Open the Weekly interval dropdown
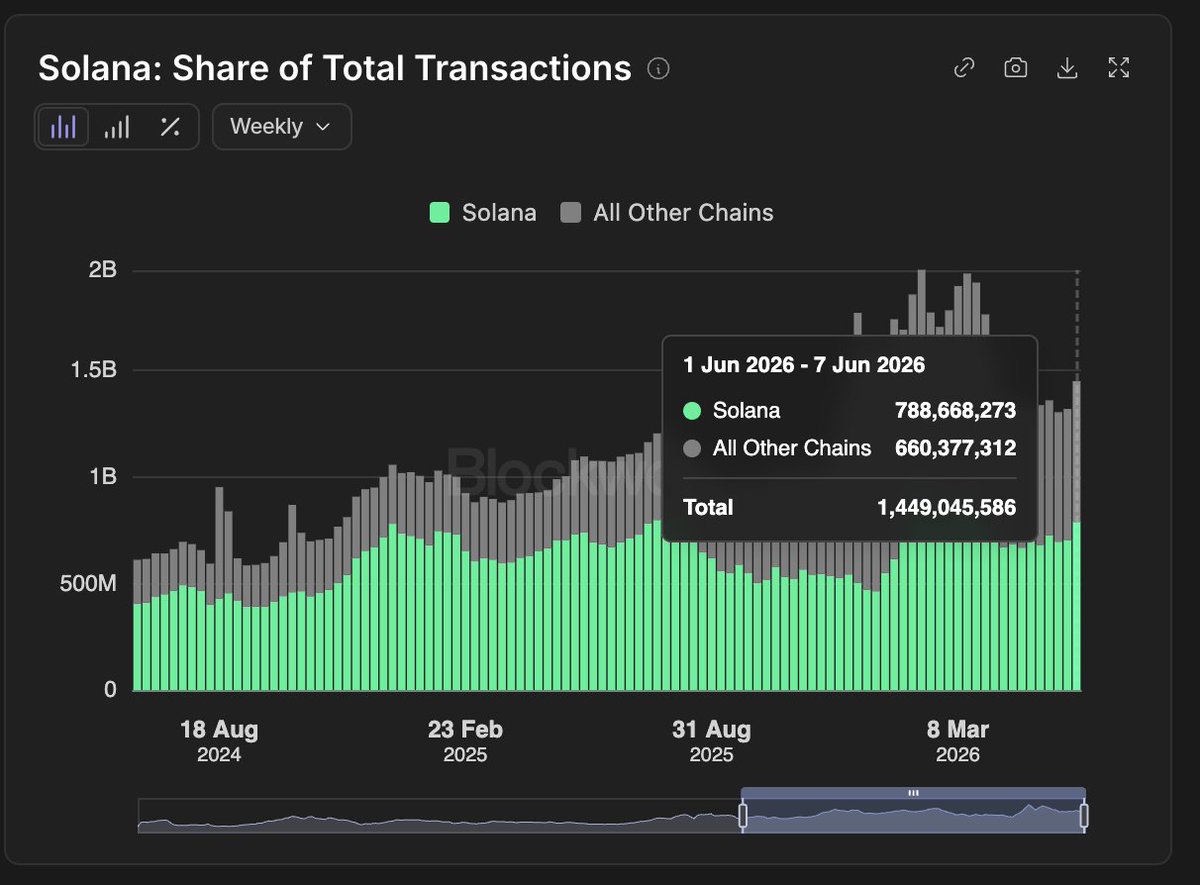 (281, 127)
